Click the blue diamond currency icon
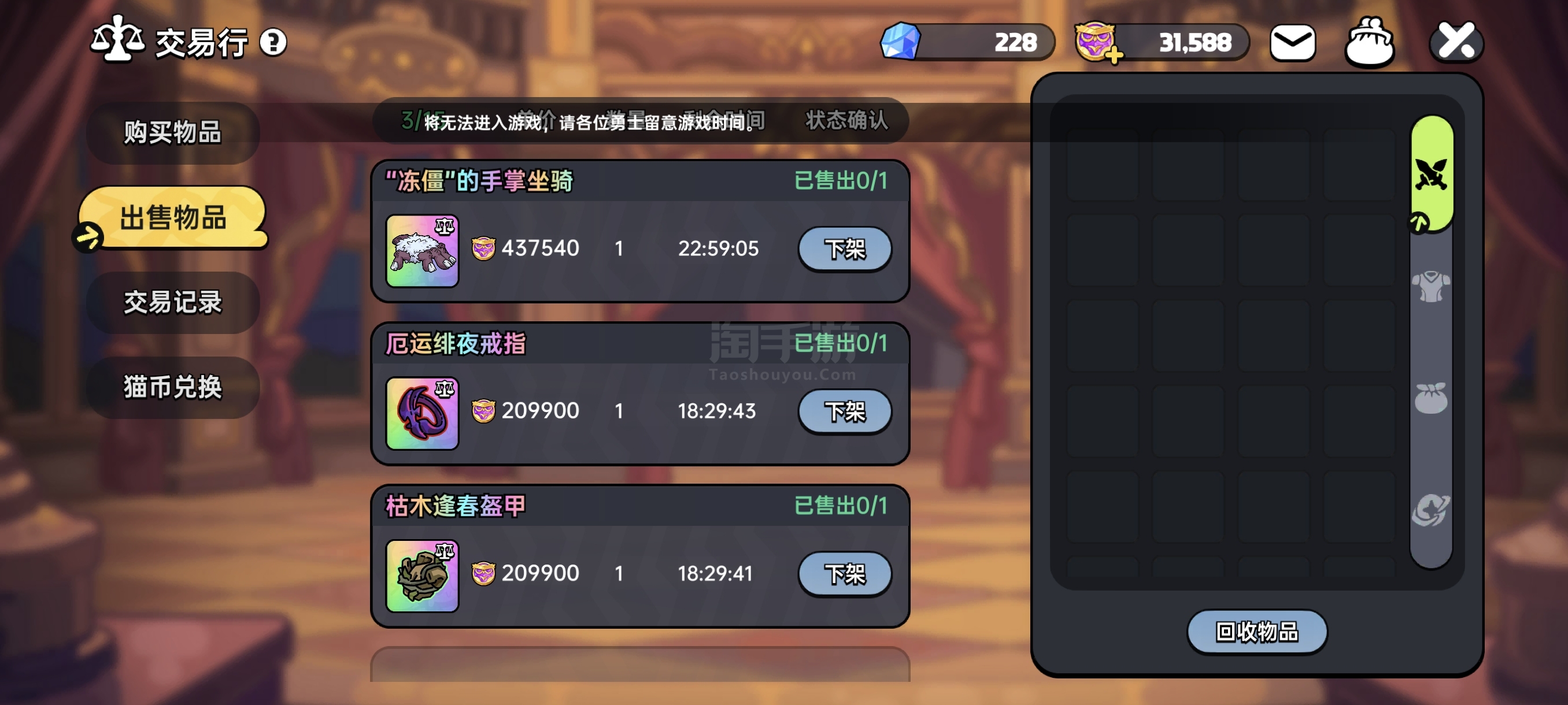 pos(900,42)
